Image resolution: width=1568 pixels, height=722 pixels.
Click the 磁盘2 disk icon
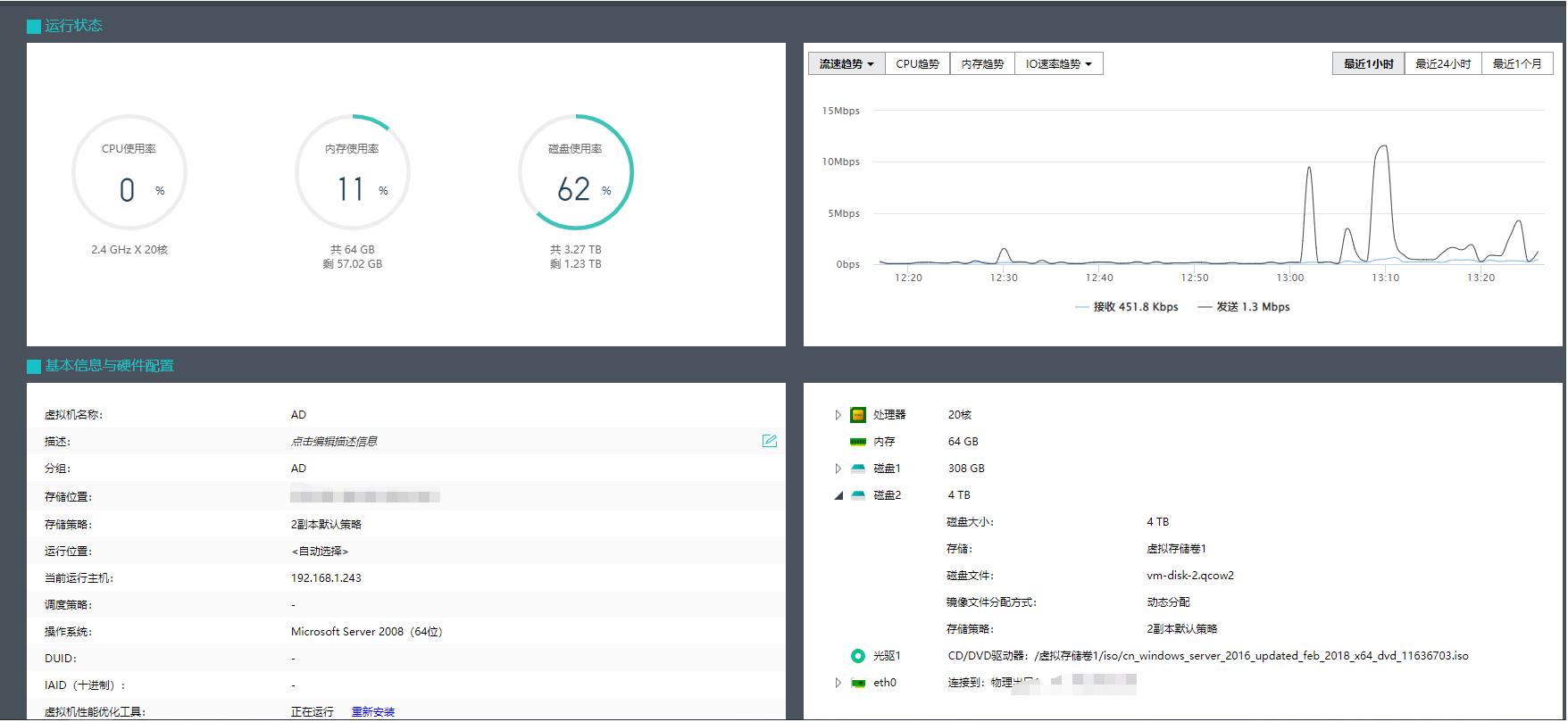[x=858, y=495]
